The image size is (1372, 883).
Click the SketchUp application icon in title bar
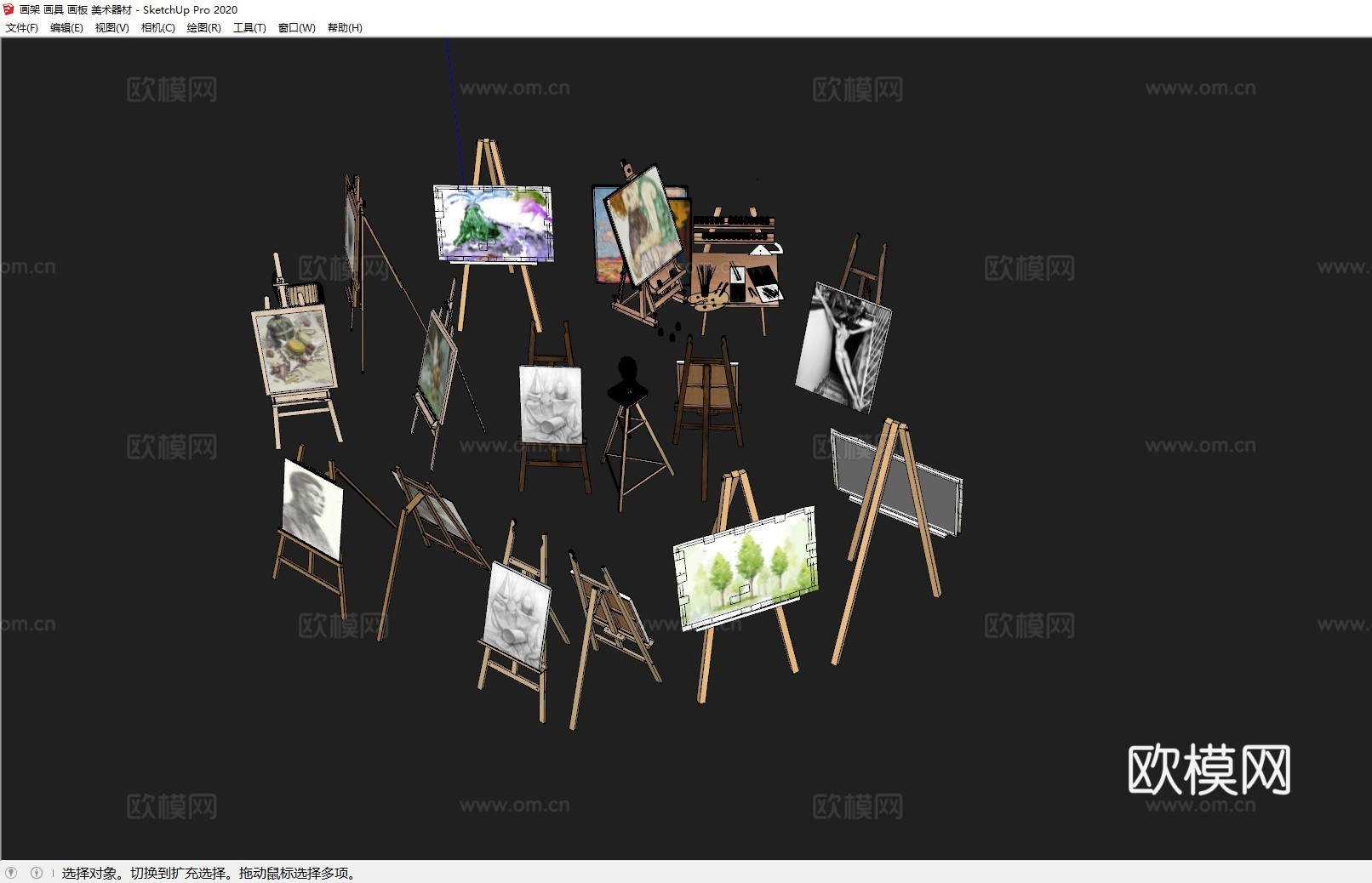(x=9, y=9)
